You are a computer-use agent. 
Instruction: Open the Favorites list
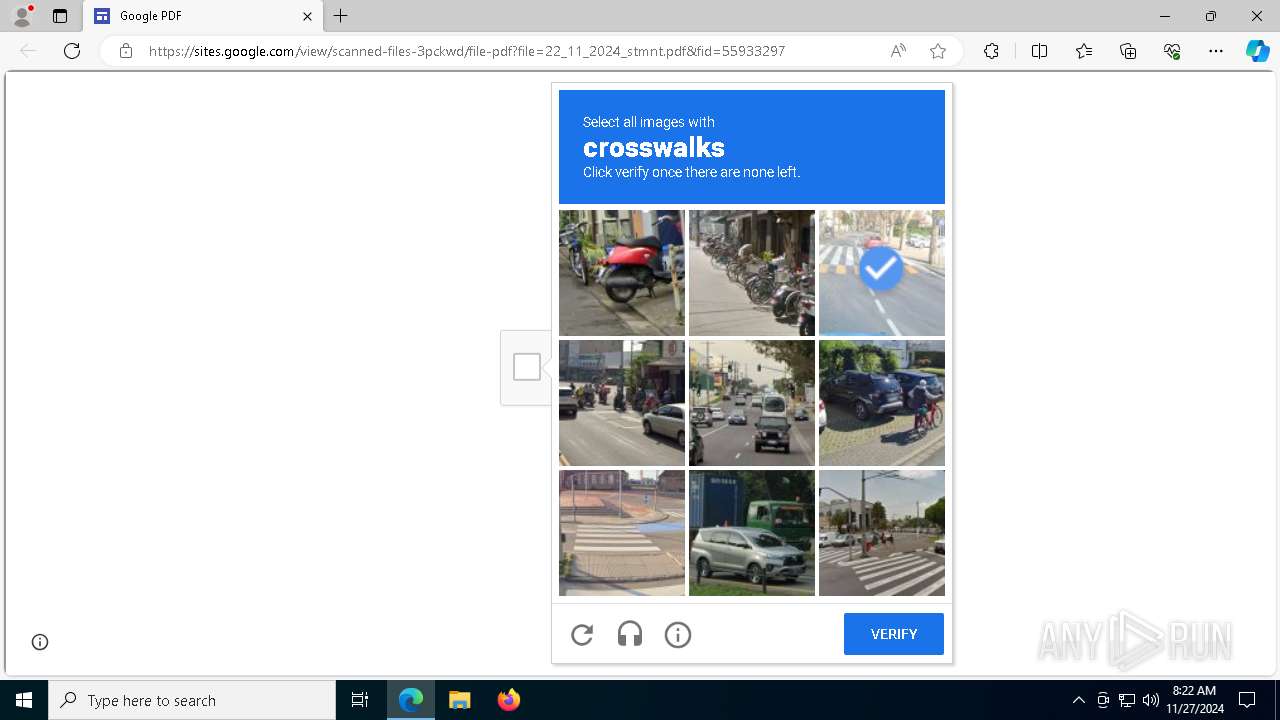pyautogui.click(x=1084, y=51)
